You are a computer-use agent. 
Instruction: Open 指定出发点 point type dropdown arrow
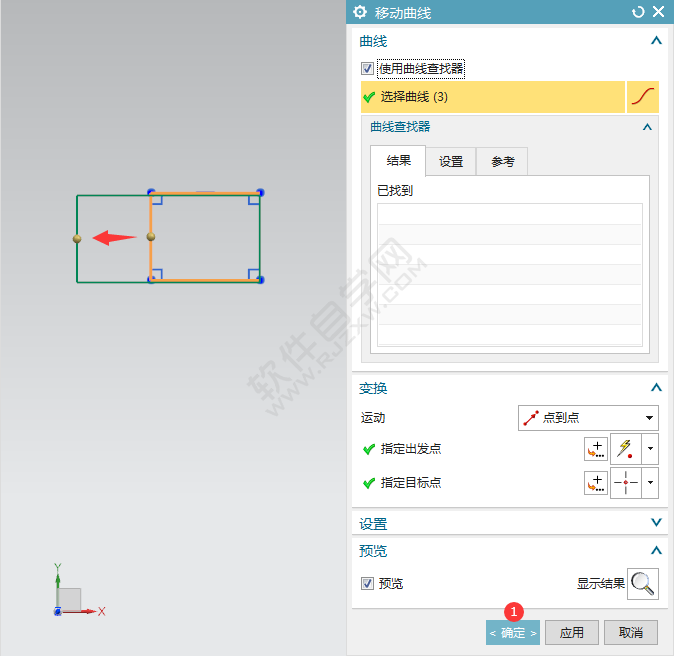650,449
